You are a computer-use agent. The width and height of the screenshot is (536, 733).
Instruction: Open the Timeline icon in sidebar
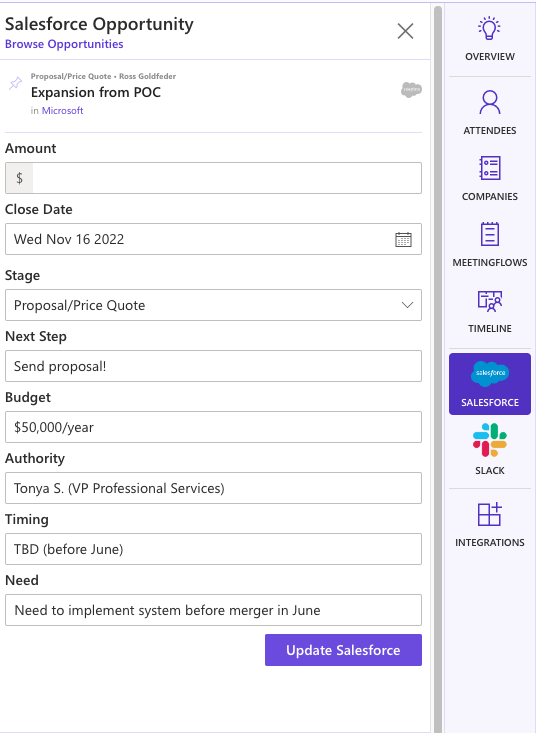click(x=490, y=301)
